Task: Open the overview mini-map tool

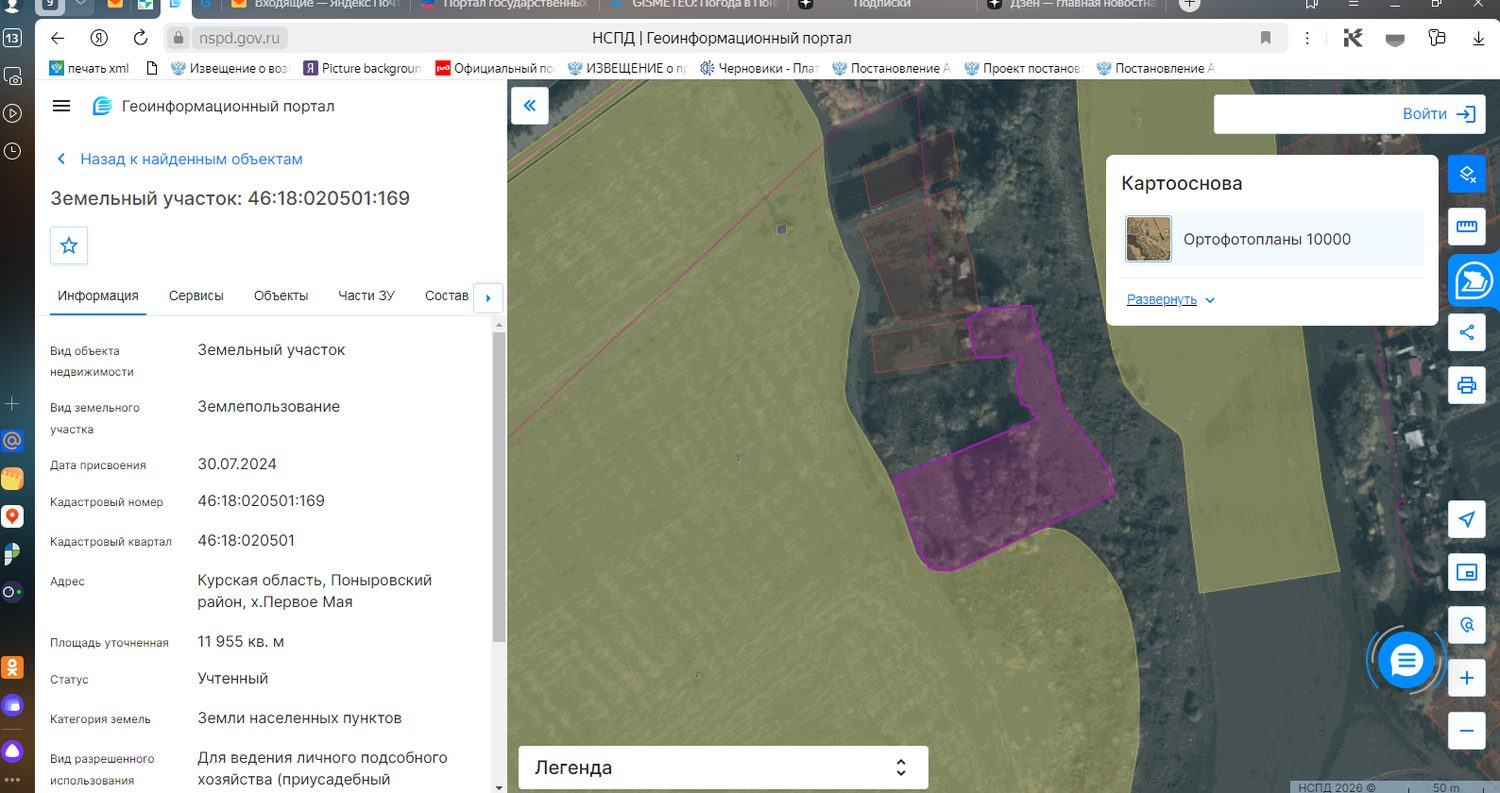Action: 1467,572
